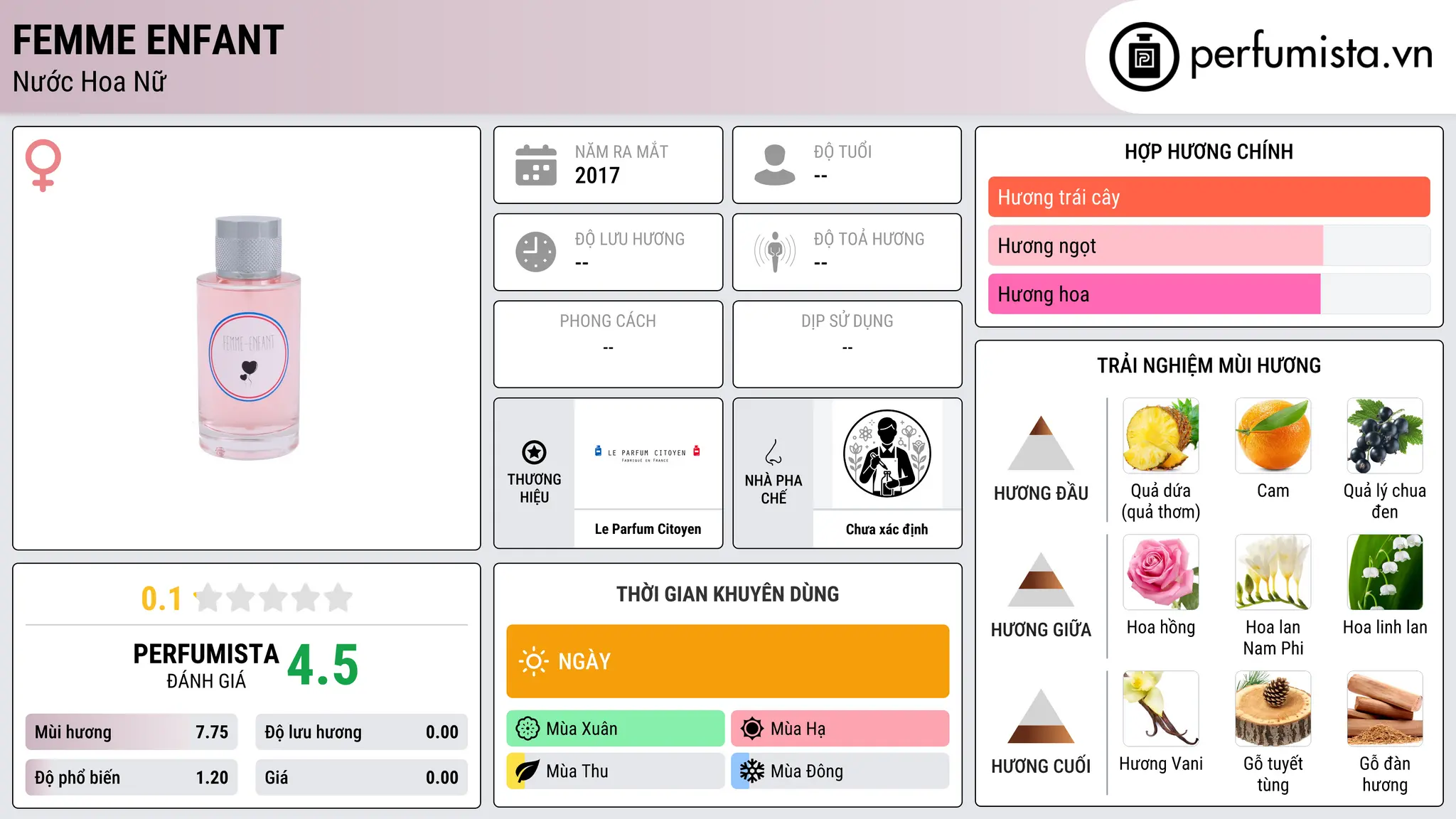Click the snowflake icon for Mùa Đông
The width and height of the screenshot is (1456, 819).
pos(752,771)
